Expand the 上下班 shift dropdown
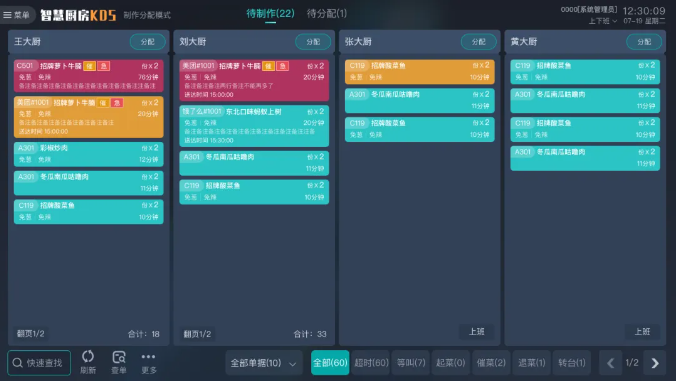Viewport: 676px width, 382px height. tap(603, 21)
